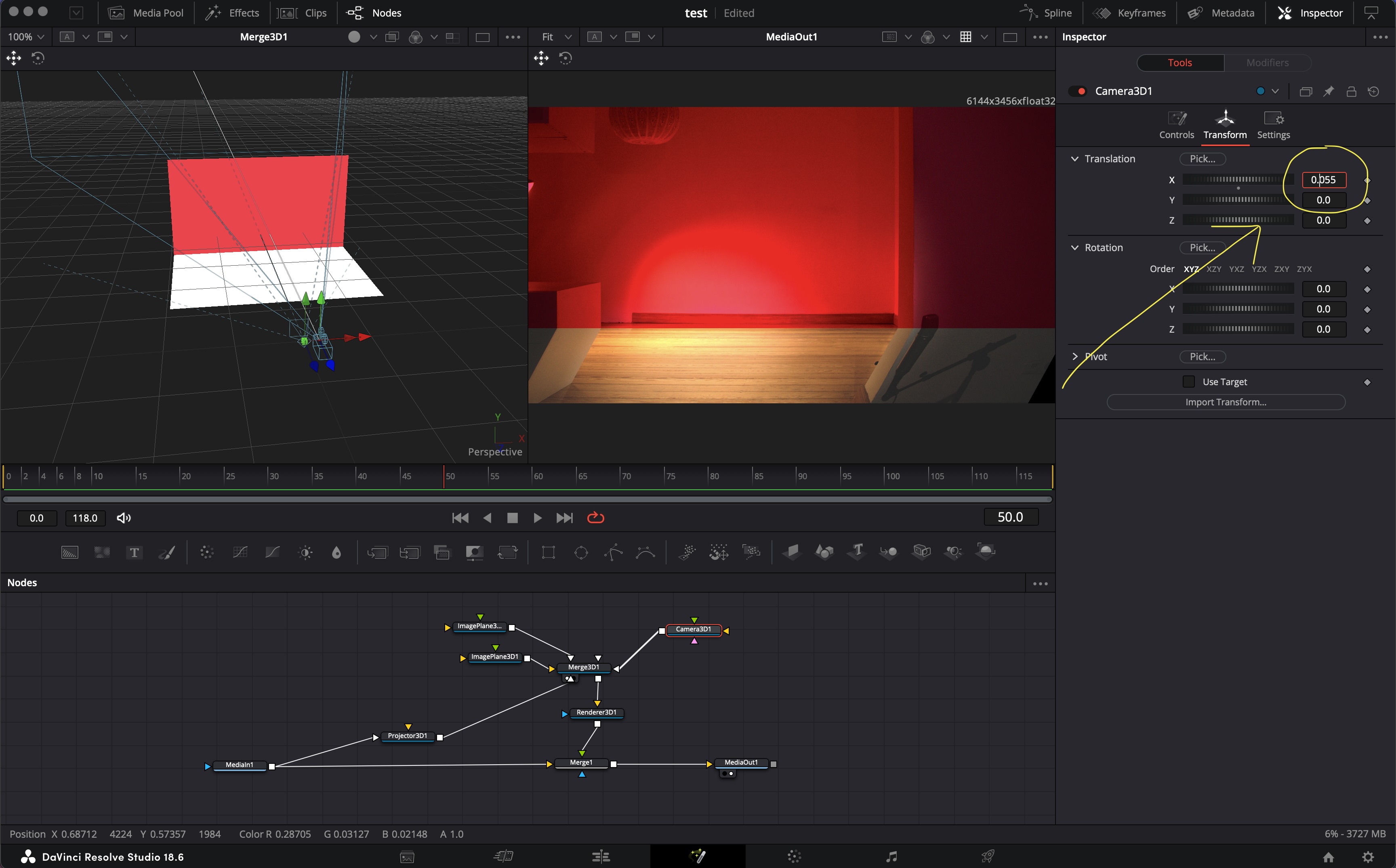The width and height of the screenshot is (1396, 868).
Task: Add a Blur tool from toolbar
Action: (x=336, y=552)
